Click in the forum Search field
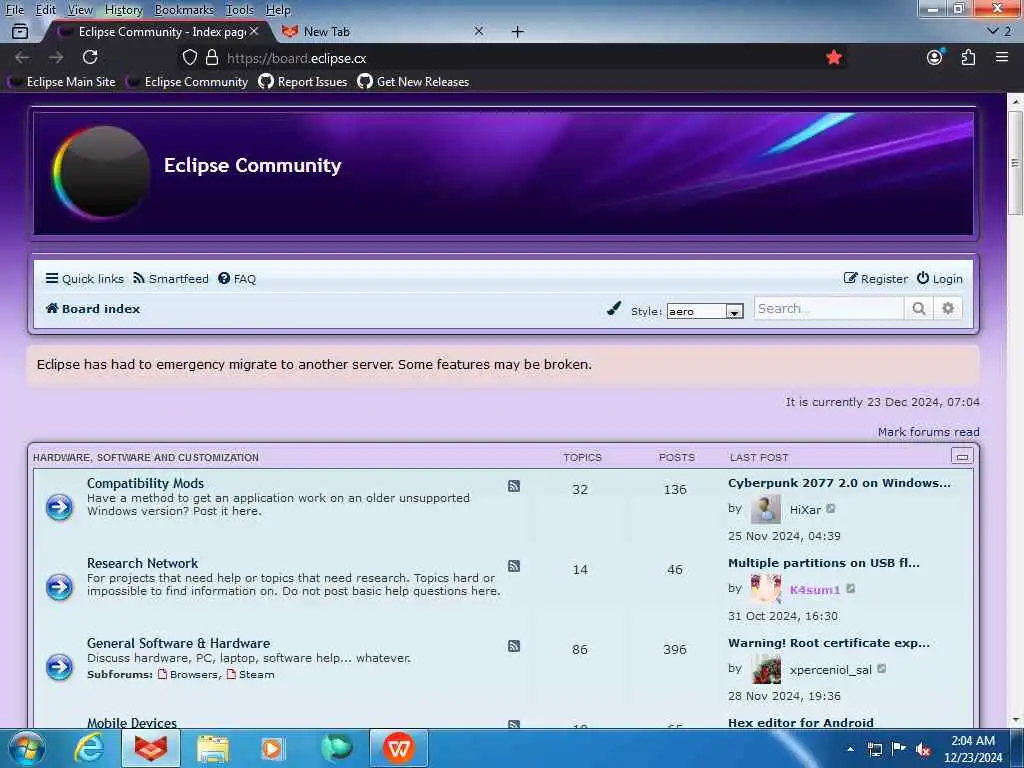Screen dimensions: 1024x768 [829, 308]
